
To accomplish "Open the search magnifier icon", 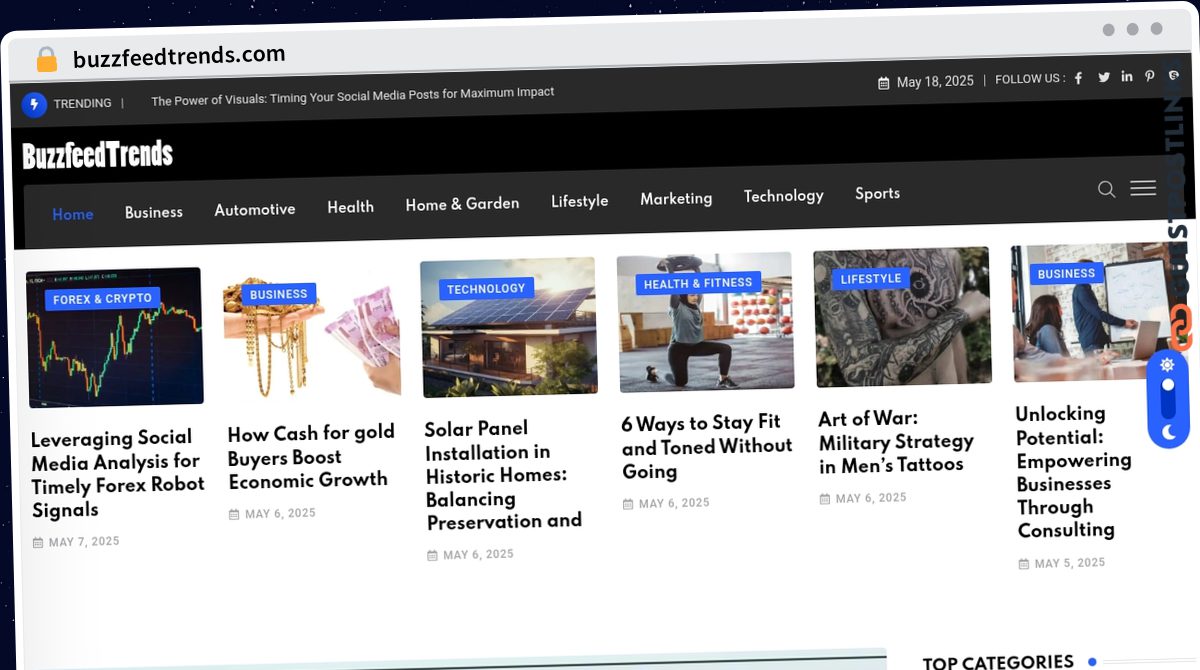I will pyautogui.click(x=1106, y=190).
